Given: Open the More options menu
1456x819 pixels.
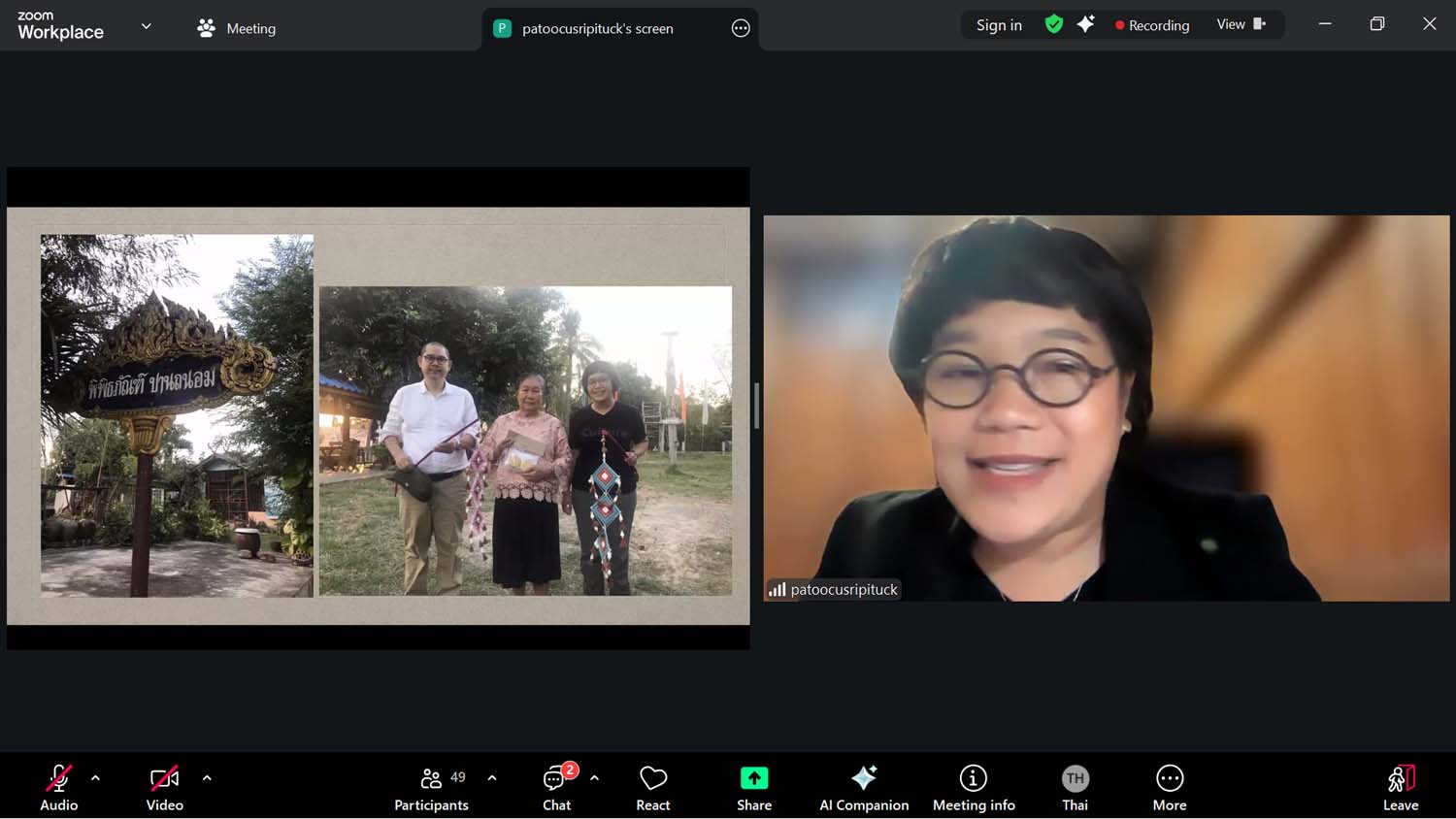Looking at the screenshot, I should pos(1170,787).
